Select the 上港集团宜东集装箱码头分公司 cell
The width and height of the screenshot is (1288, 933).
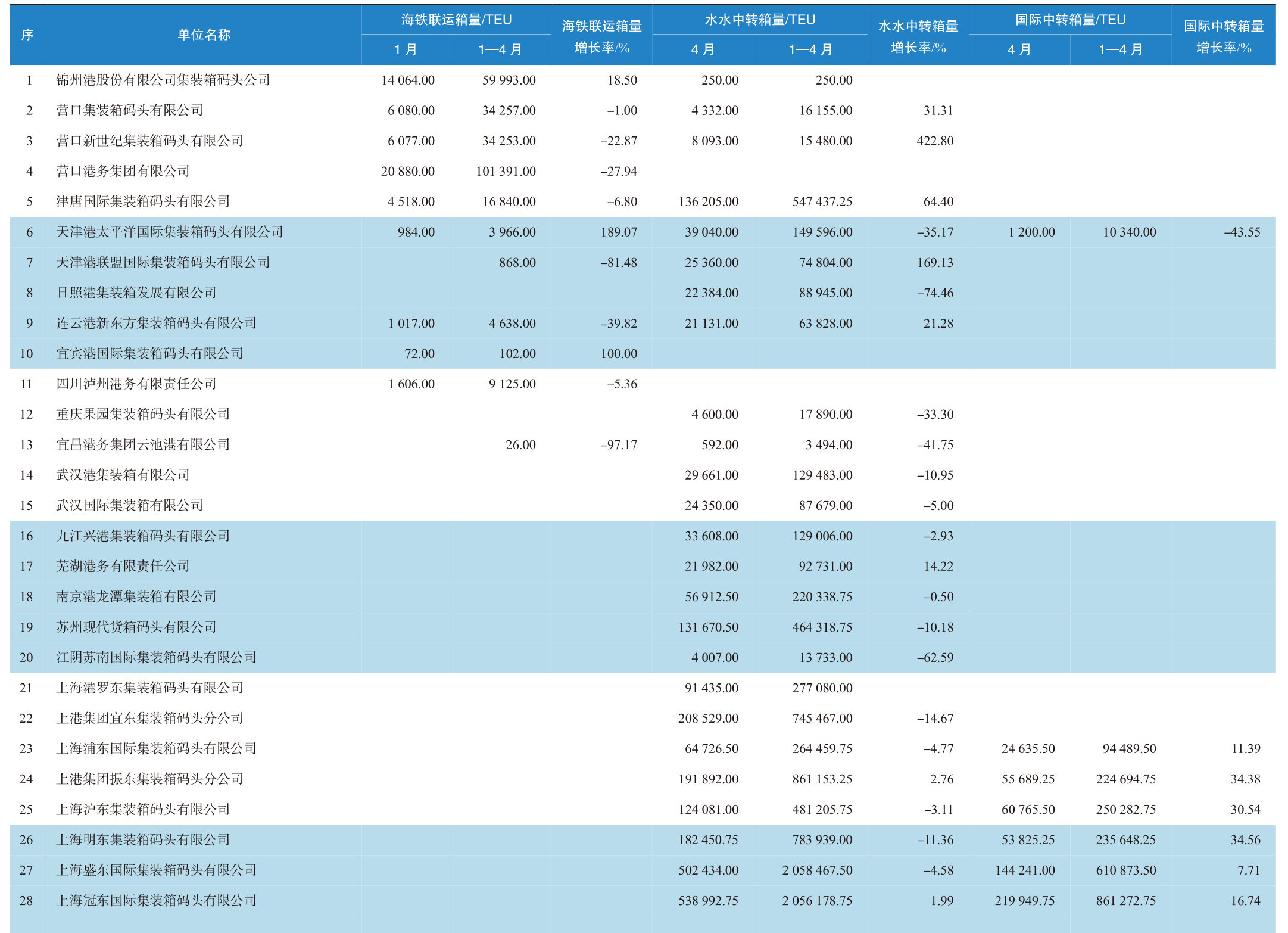pos(149,718)
